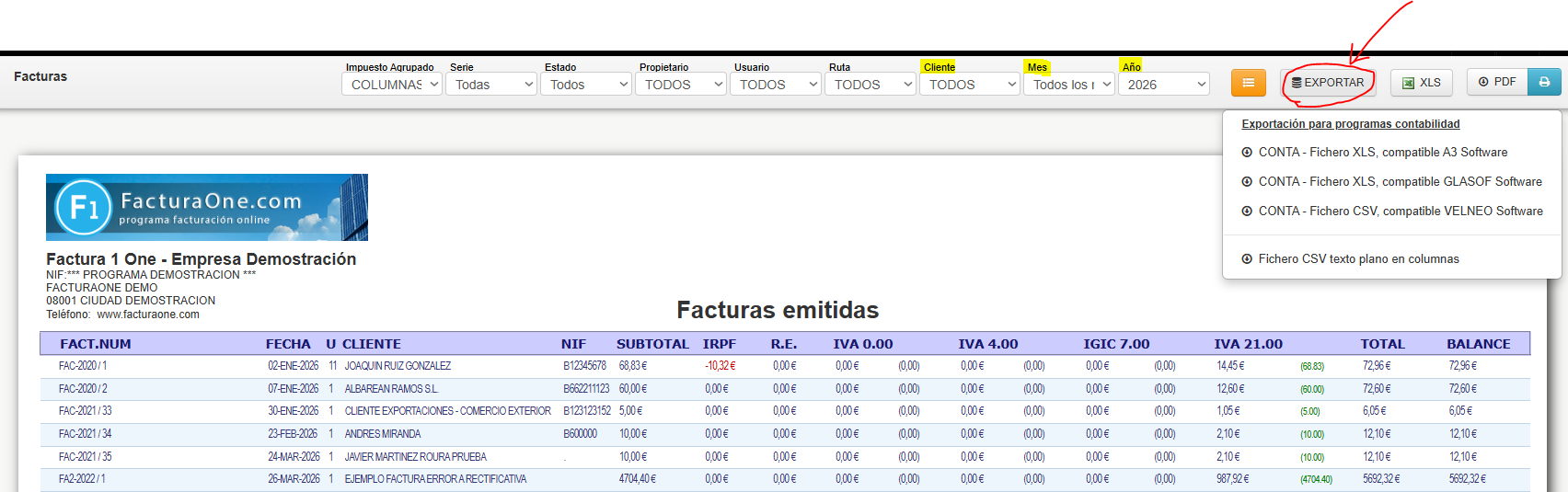Screen dimensions: 1568x492
Task: Select CONTA XLS compatible GLASOF Software
Action: [1391, 182]
